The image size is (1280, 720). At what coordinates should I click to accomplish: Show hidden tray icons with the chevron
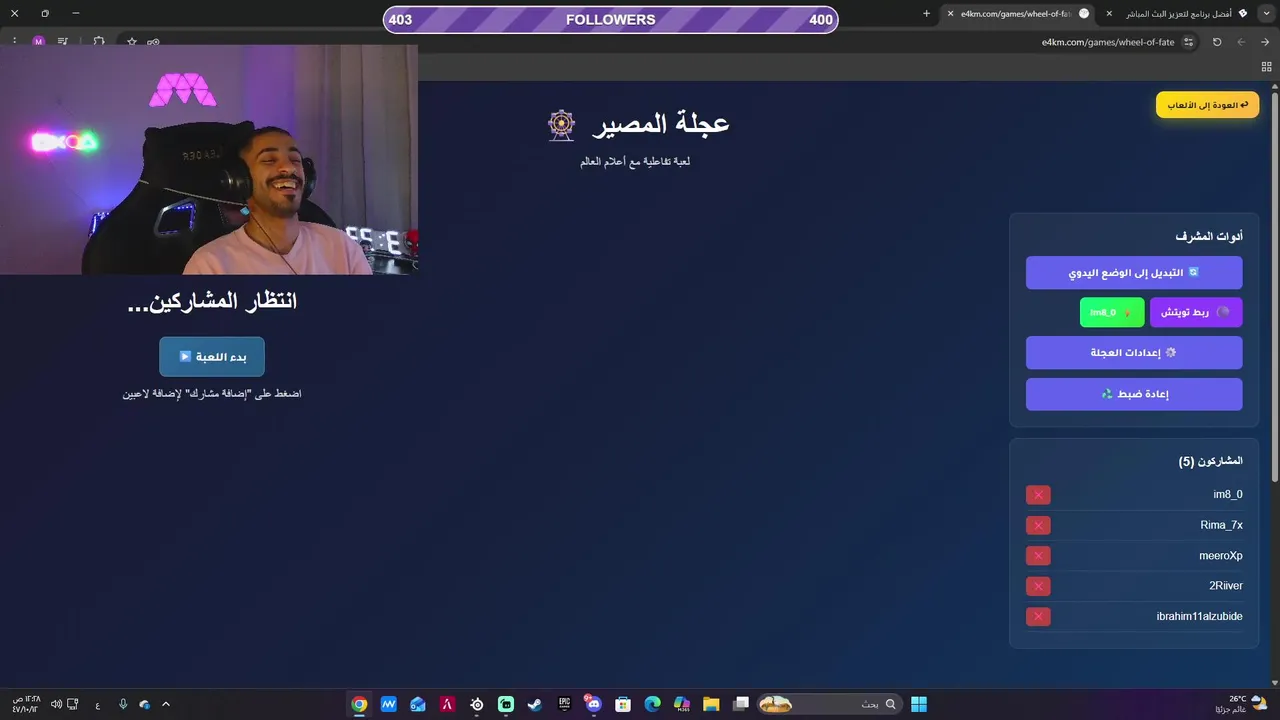(166, 704)
